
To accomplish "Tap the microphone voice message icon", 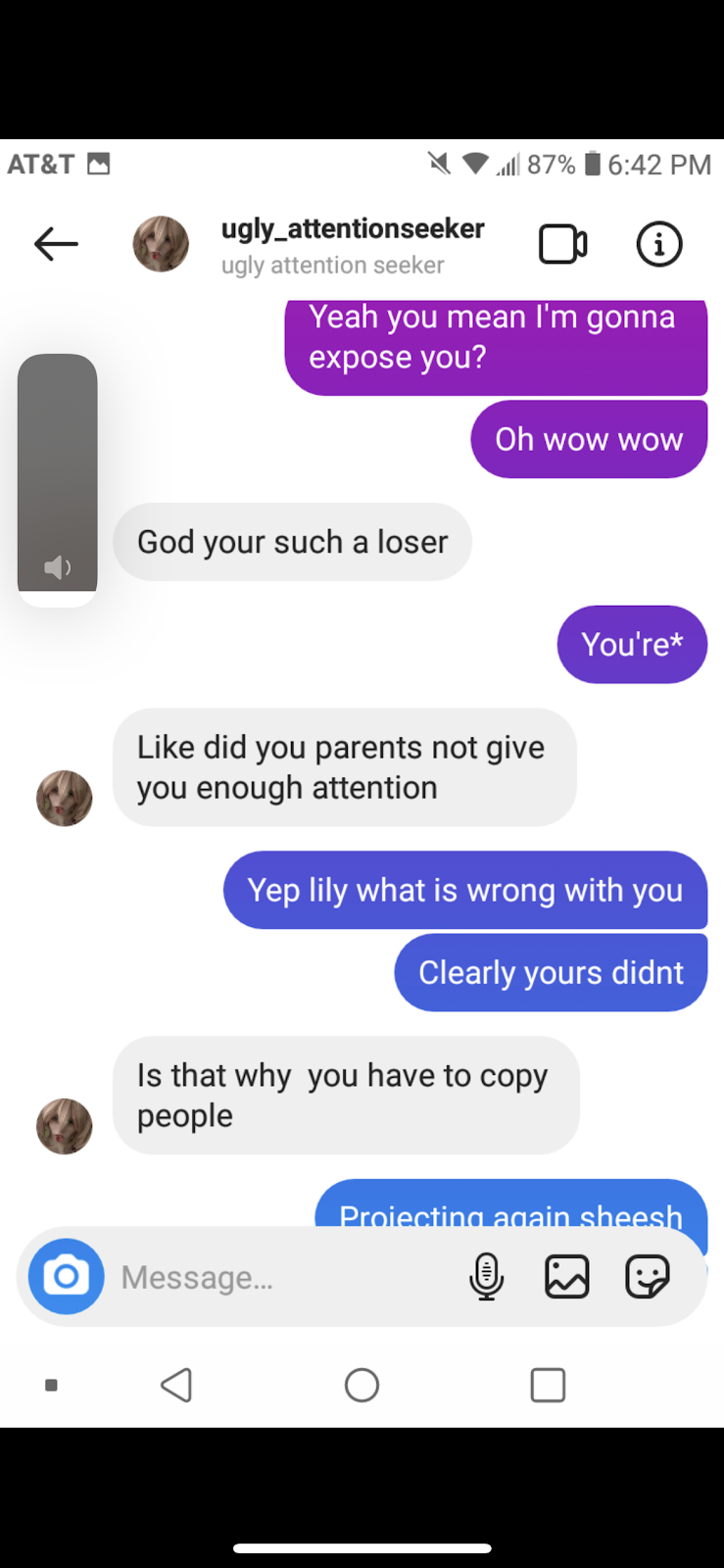I will (486, 1277).
